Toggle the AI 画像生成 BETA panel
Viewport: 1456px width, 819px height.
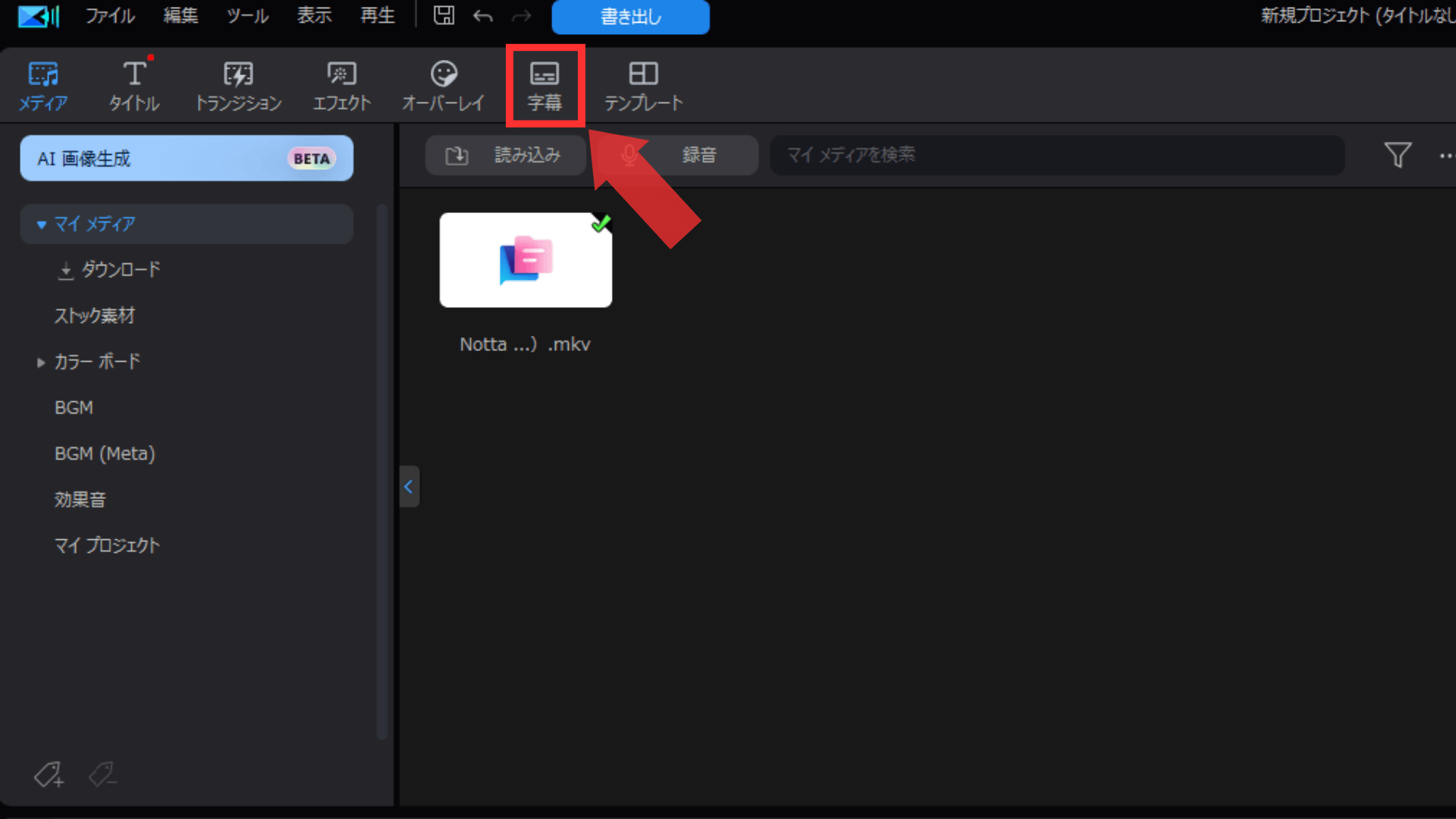pos(186,158)
